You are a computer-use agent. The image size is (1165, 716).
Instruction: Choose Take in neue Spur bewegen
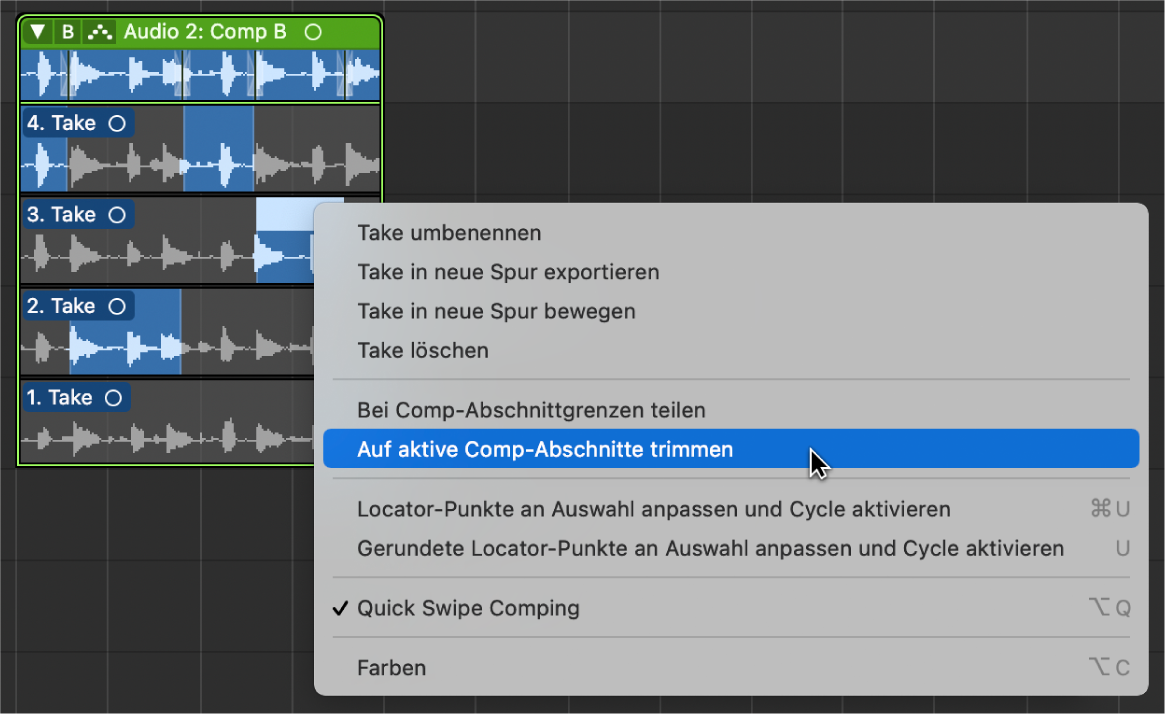click(496, 311)
